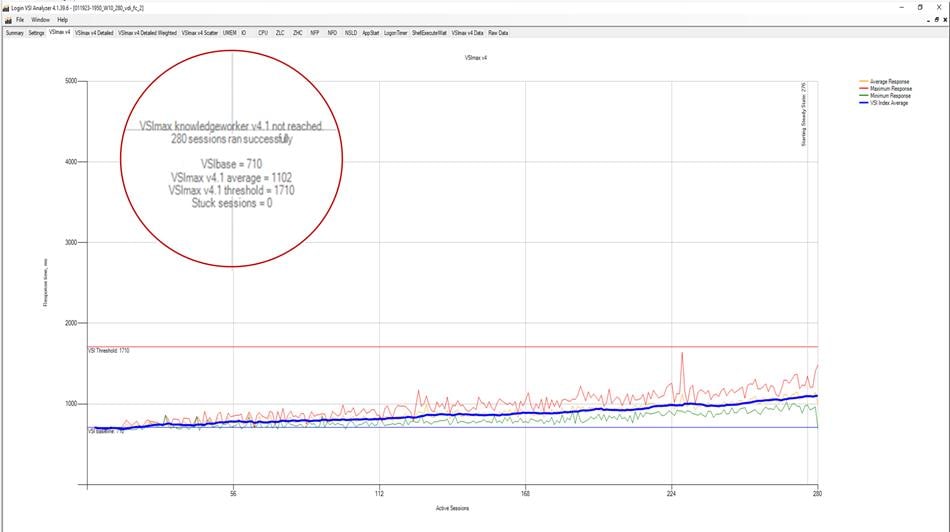This screenshot has height=532, width=950.
Task: Show the VSImax v4 Scatter tab
Action: click(199, 33)
